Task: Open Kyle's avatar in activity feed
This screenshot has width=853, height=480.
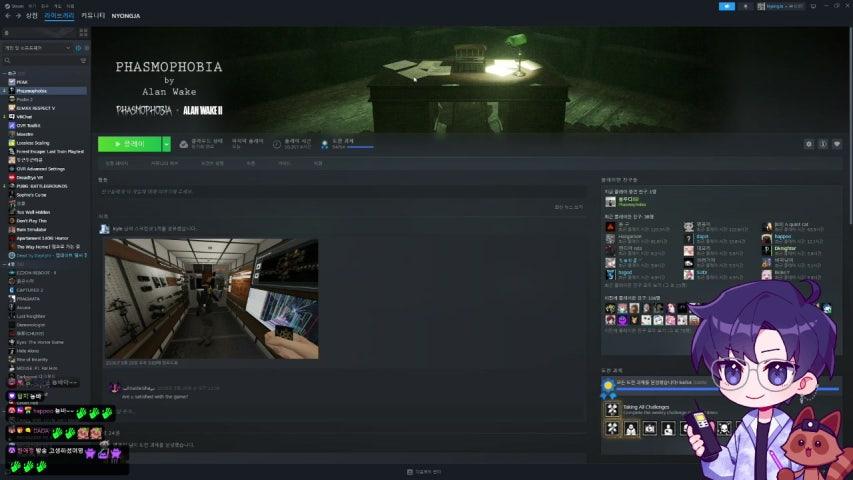Action: [x=104, y=229]
